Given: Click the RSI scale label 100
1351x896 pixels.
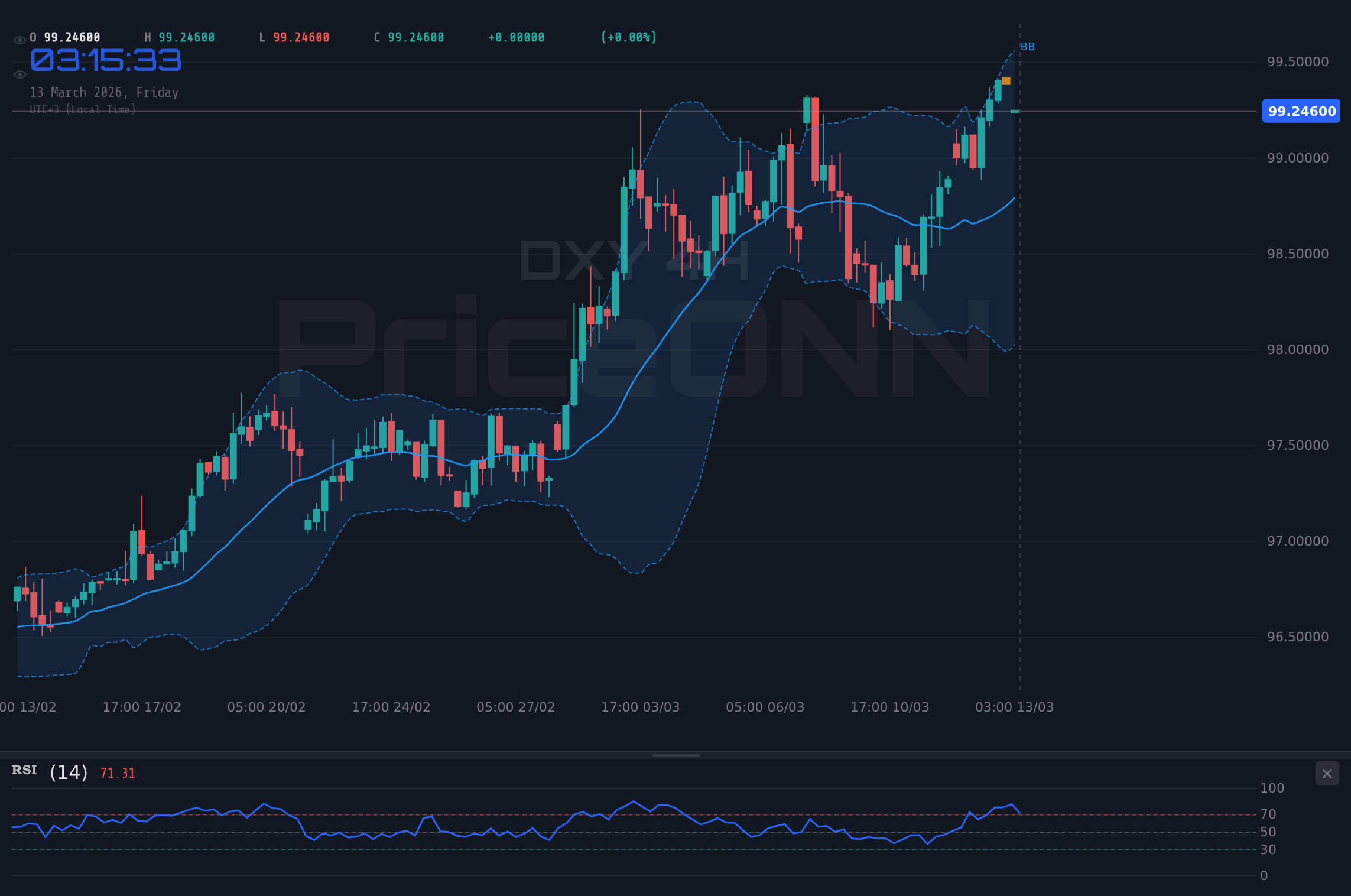Looking at the screenshot, I should [1272, 788].
